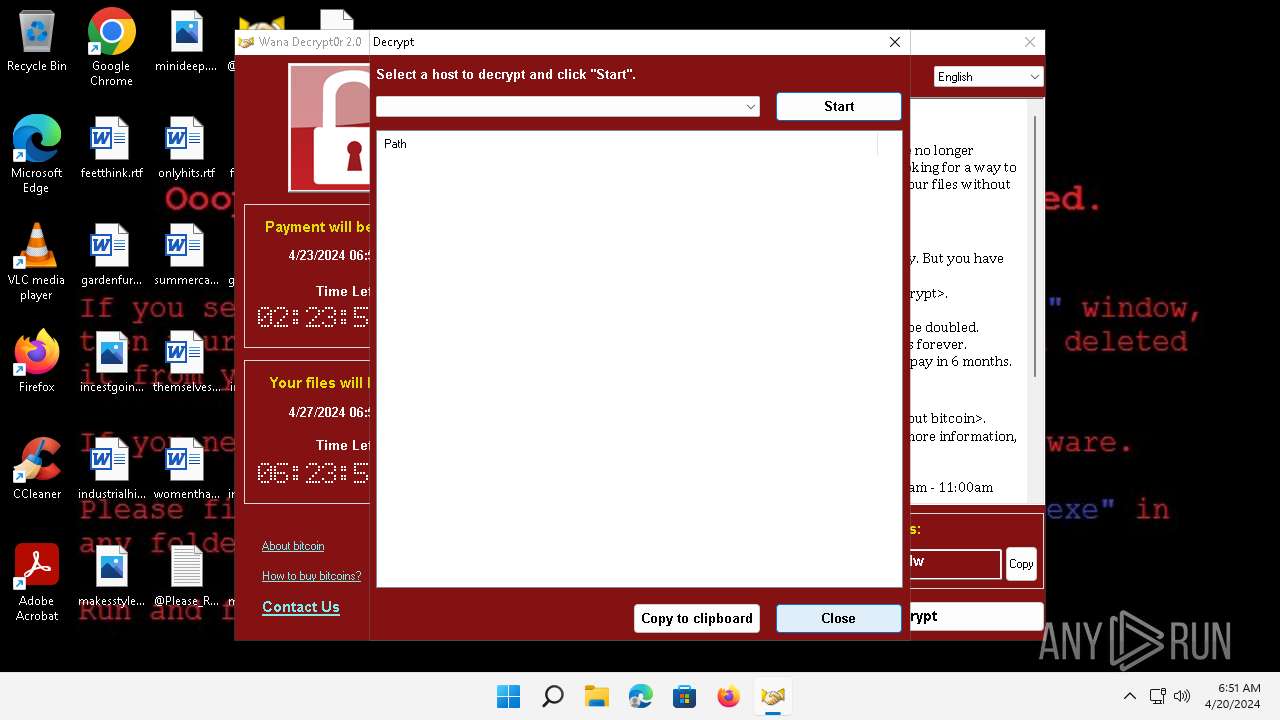Select the summerca document icon
The width and height of the screenshot is (1280, 720).
[186, 256]
